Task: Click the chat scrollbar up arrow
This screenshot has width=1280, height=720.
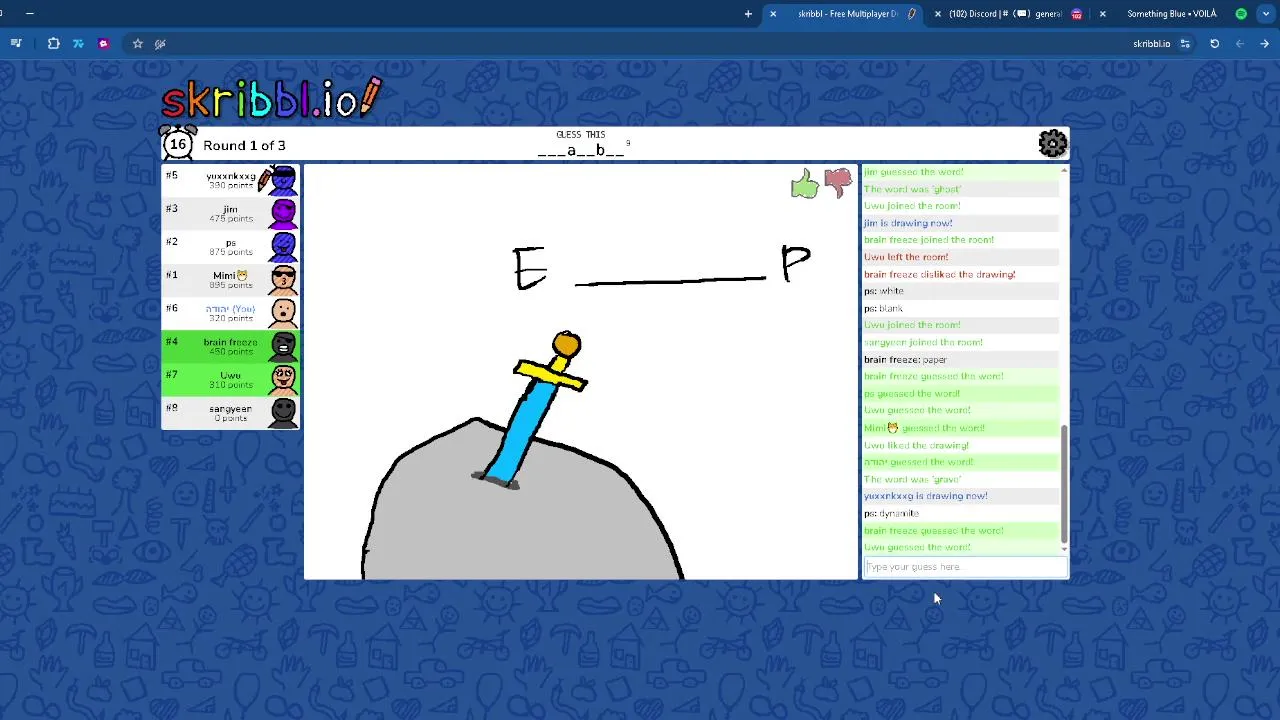Action: [1064, 170]
